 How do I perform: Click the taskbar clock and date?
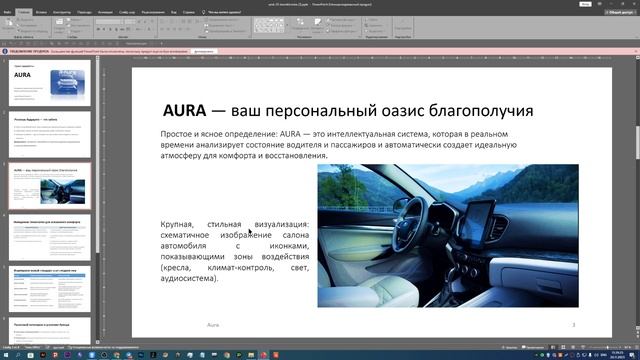point(617,356)
